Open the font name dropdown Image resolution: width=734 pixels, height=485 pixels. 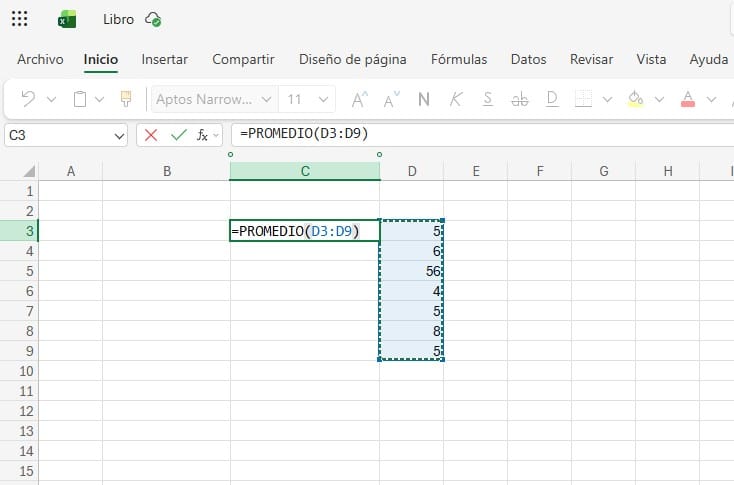point(266,99)
